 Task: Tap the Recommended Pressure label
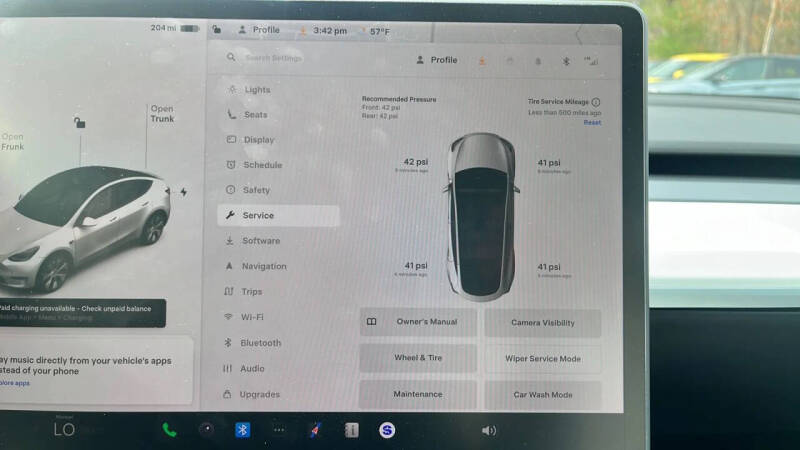399,99
